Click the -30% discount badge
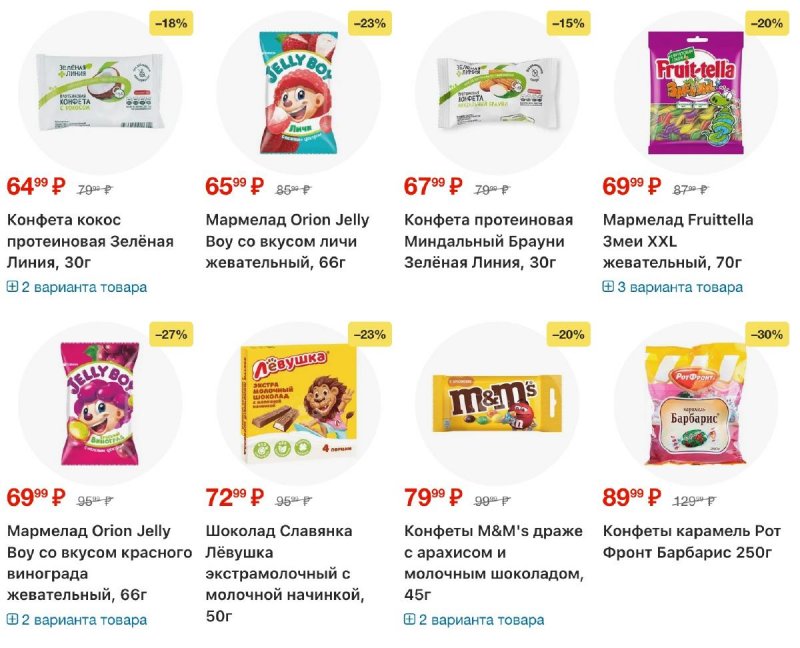Viewport: 800px width, 648px height. (x=767, y=334)
